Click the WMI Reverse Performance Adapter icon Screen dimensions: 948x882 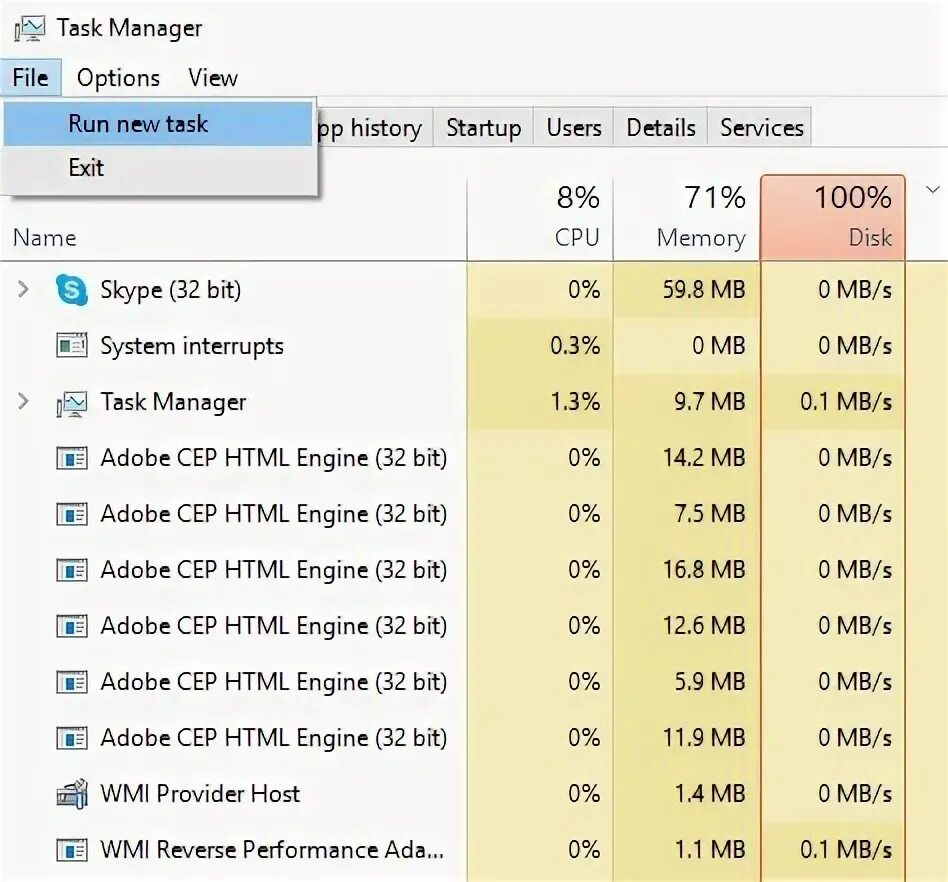click(72, 850)
